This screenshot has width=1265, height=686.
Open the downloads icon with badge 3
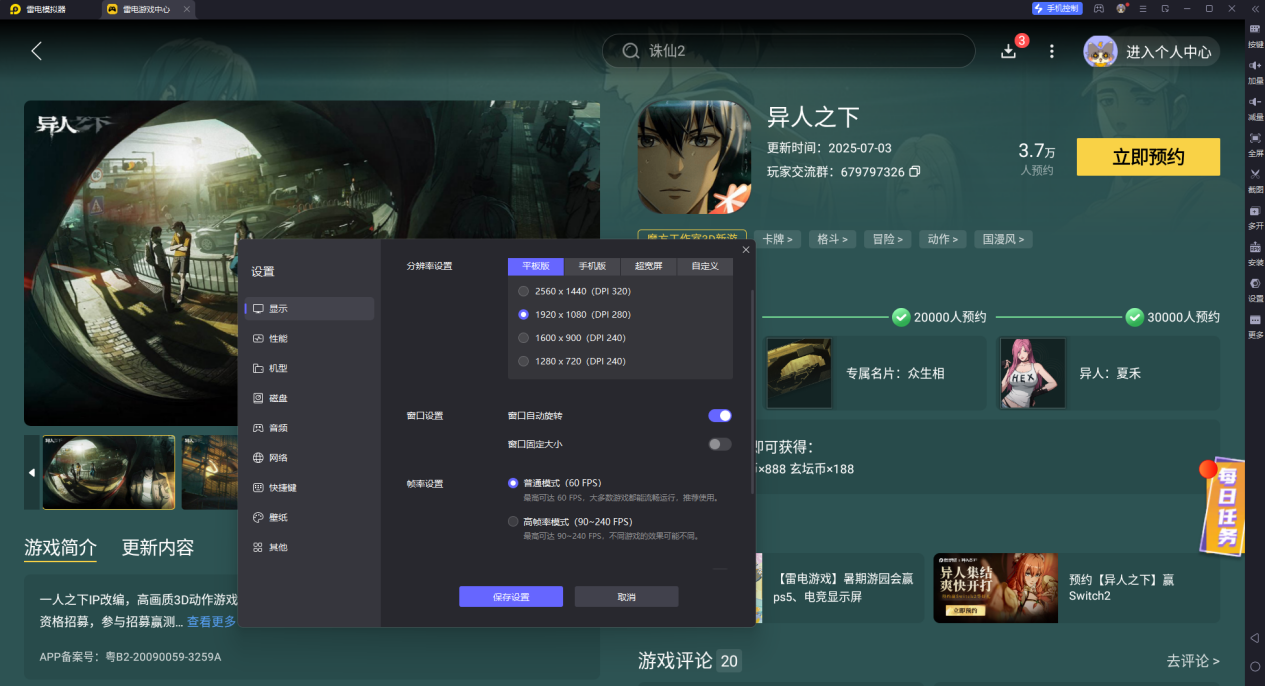click(x=1008, y=51)
